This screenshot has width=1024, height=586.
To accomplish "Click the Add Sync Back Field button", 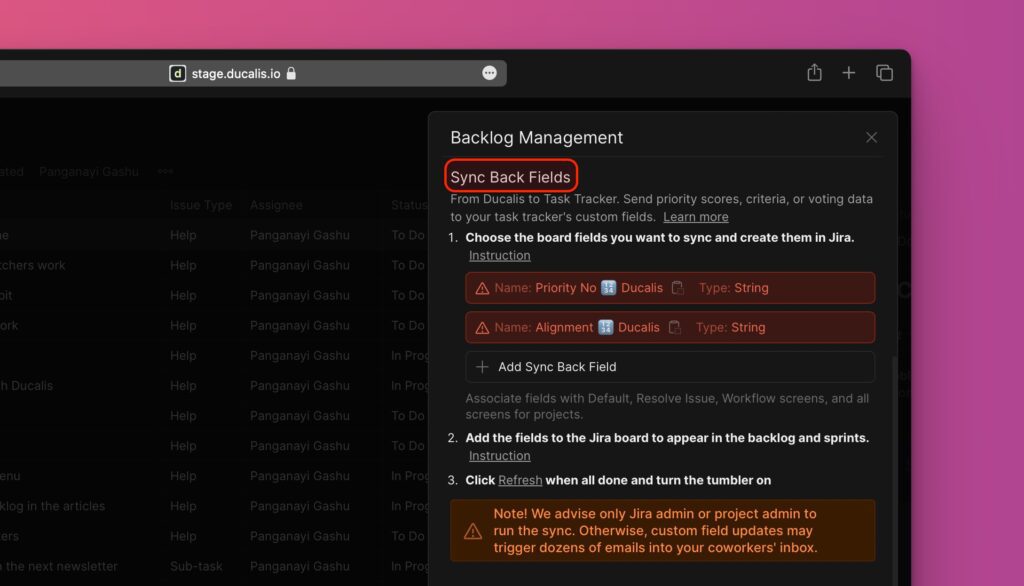I will [670, 367].
